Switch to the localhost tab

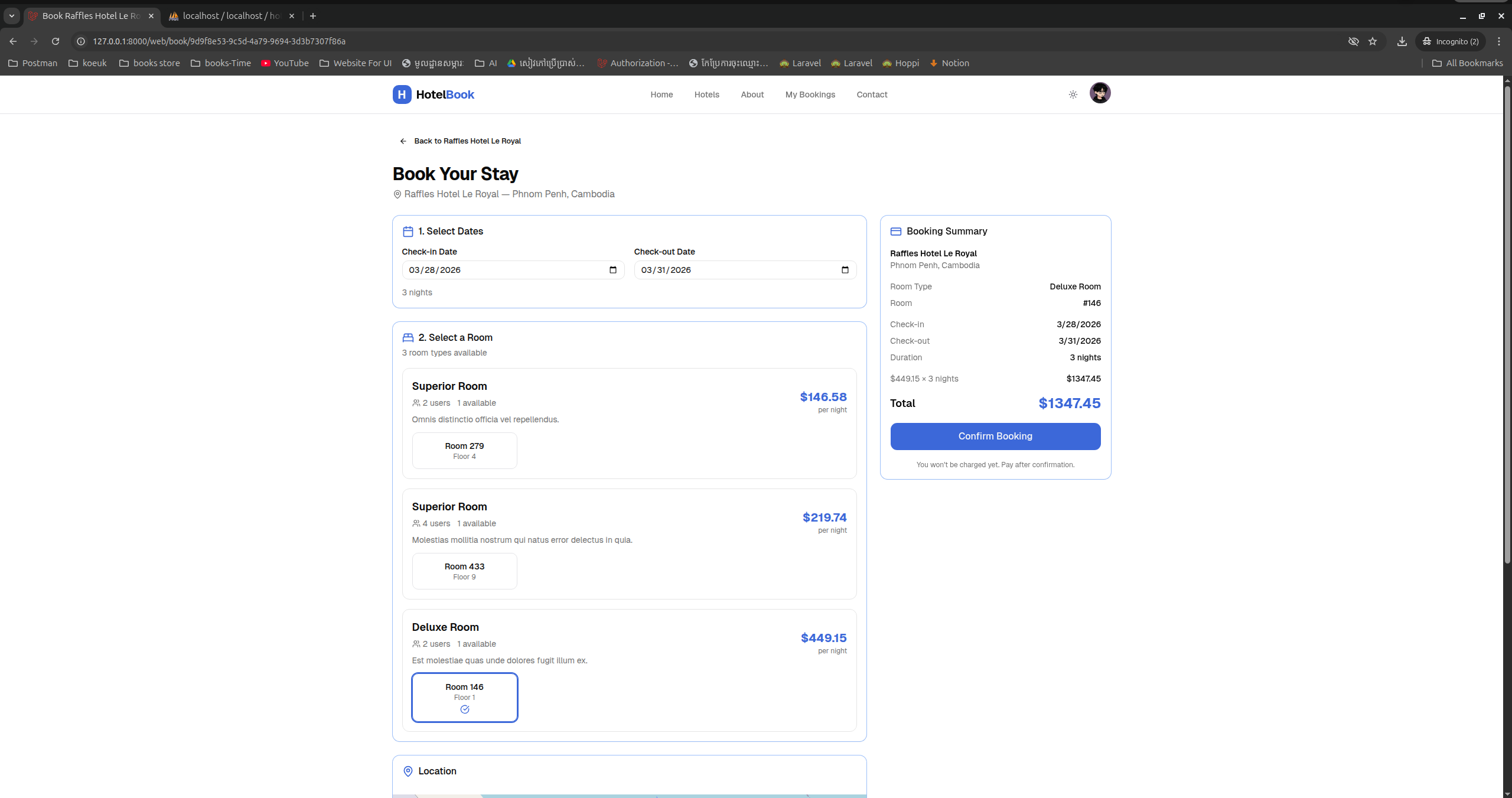click(232, 16)
